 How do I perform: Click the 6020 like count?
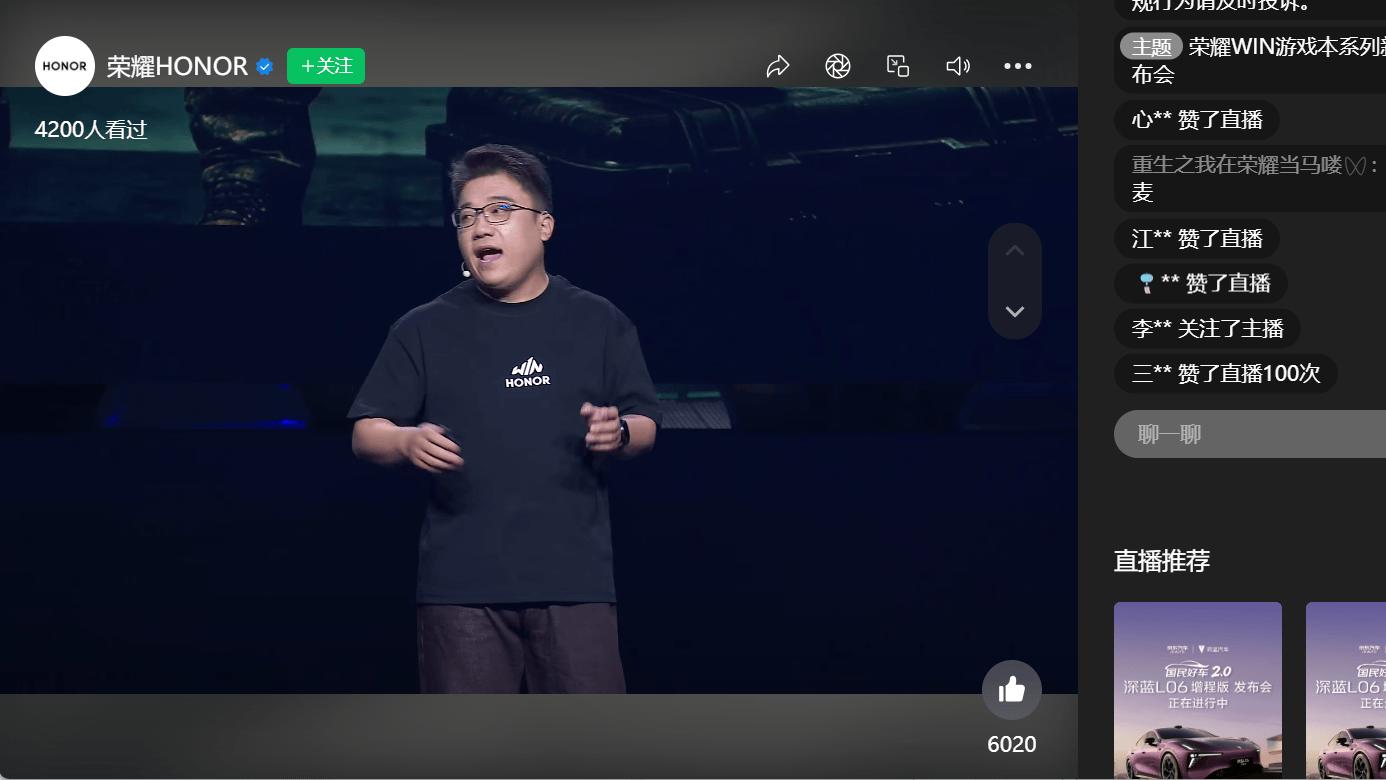pyautogui.click(x=1012, y=744)
